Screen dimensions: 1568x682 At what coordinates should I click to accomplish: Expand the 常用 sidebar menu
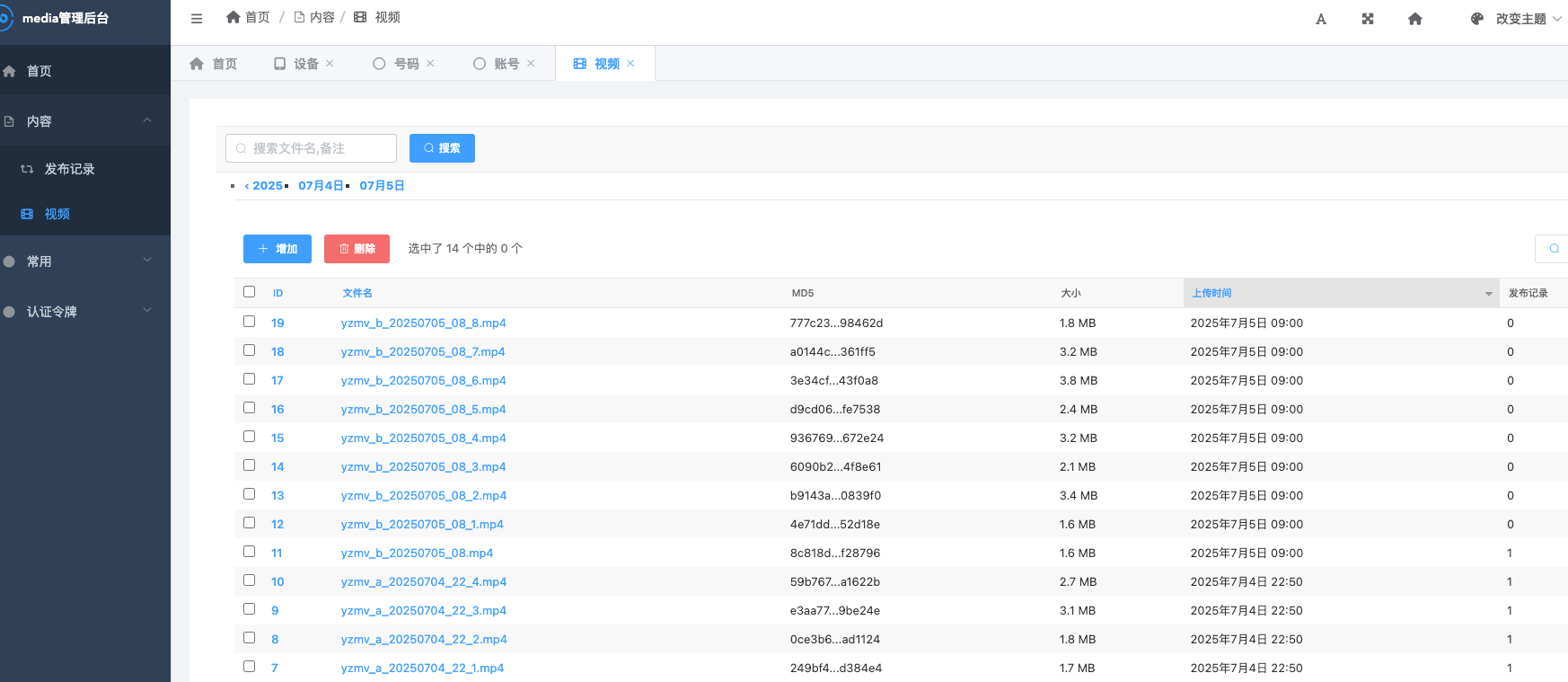(85, 261)
